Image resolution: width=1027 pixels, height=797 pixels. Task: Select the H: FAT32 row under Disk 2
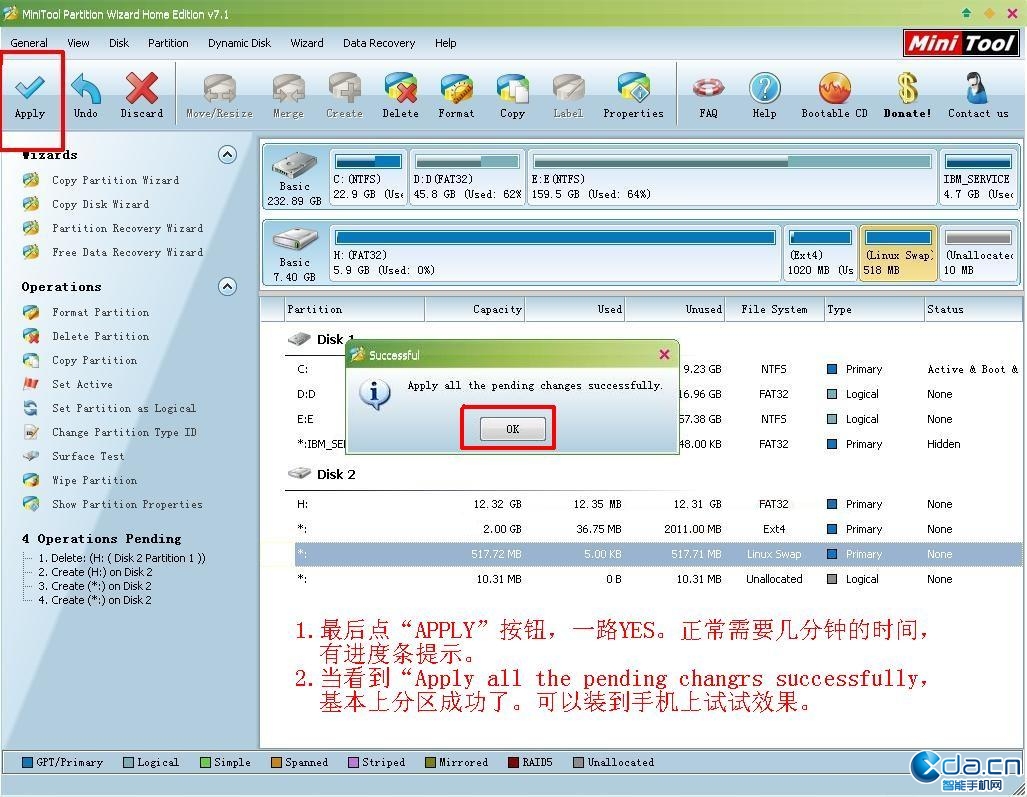tap(658, 504)
